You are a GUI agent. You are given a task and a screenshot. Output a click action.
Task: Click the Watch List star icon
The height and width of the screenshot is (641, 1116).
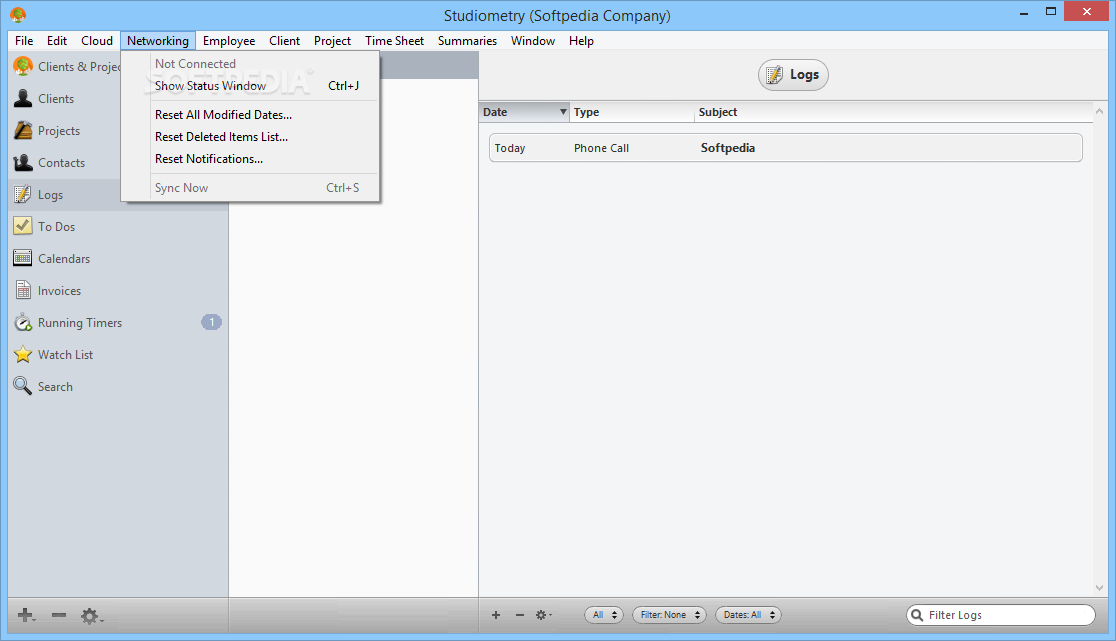point(23,354)
